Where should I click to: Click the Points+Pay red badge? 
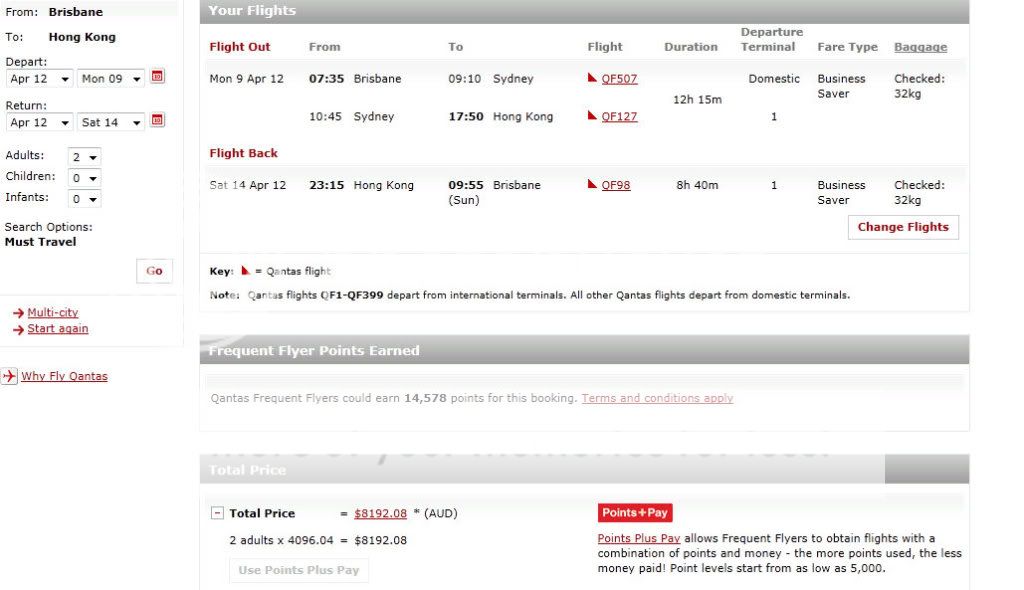[634, 513]
